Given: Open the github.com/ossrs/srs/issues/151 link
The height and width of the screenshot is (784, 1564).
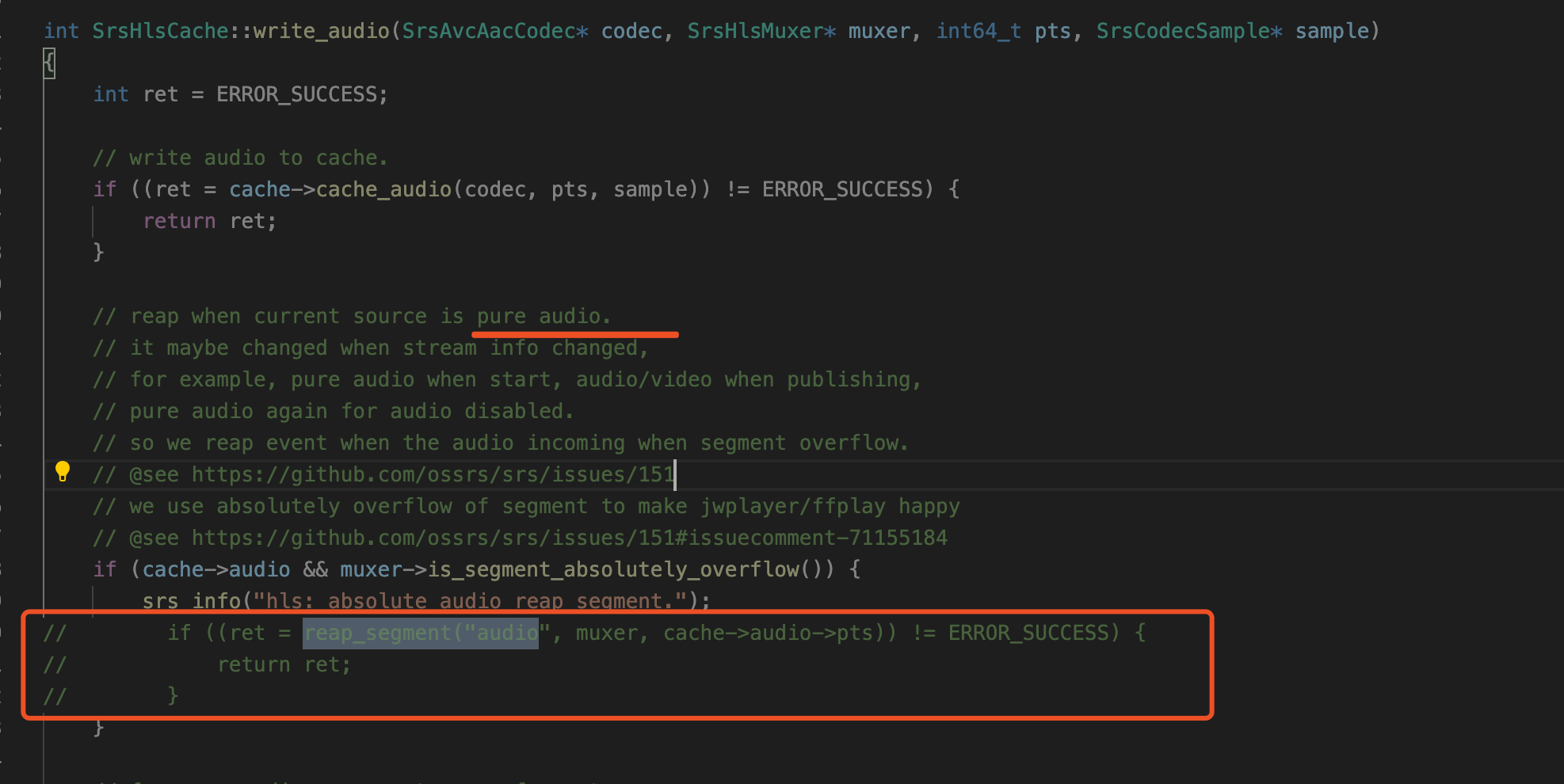Looking at the screenshot, I should coord(433,474).
